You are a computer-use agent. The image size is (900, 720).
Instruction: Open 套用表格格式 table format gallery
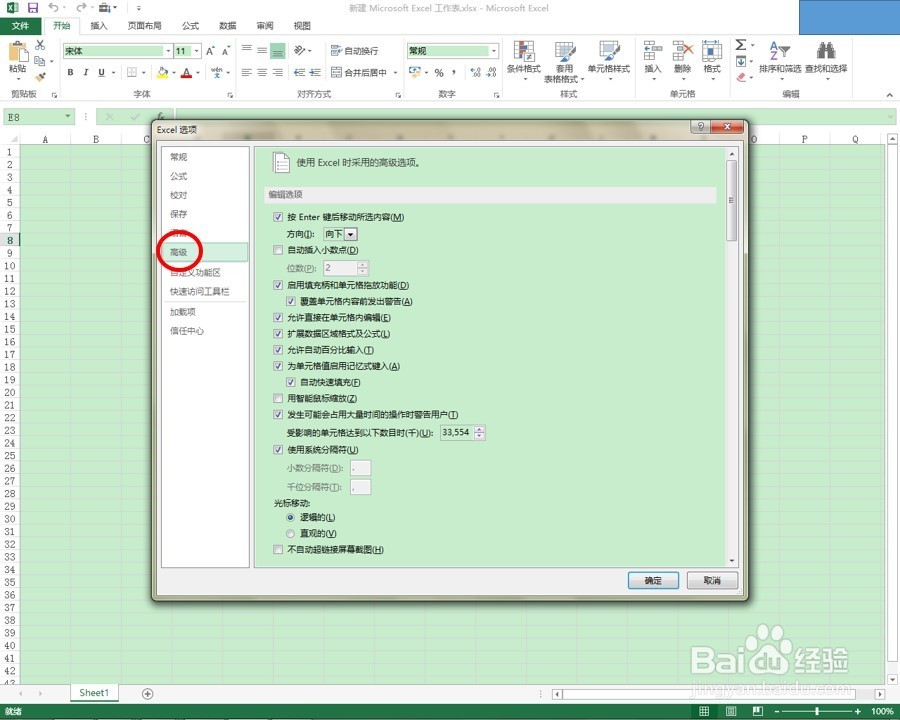[564, 61]
